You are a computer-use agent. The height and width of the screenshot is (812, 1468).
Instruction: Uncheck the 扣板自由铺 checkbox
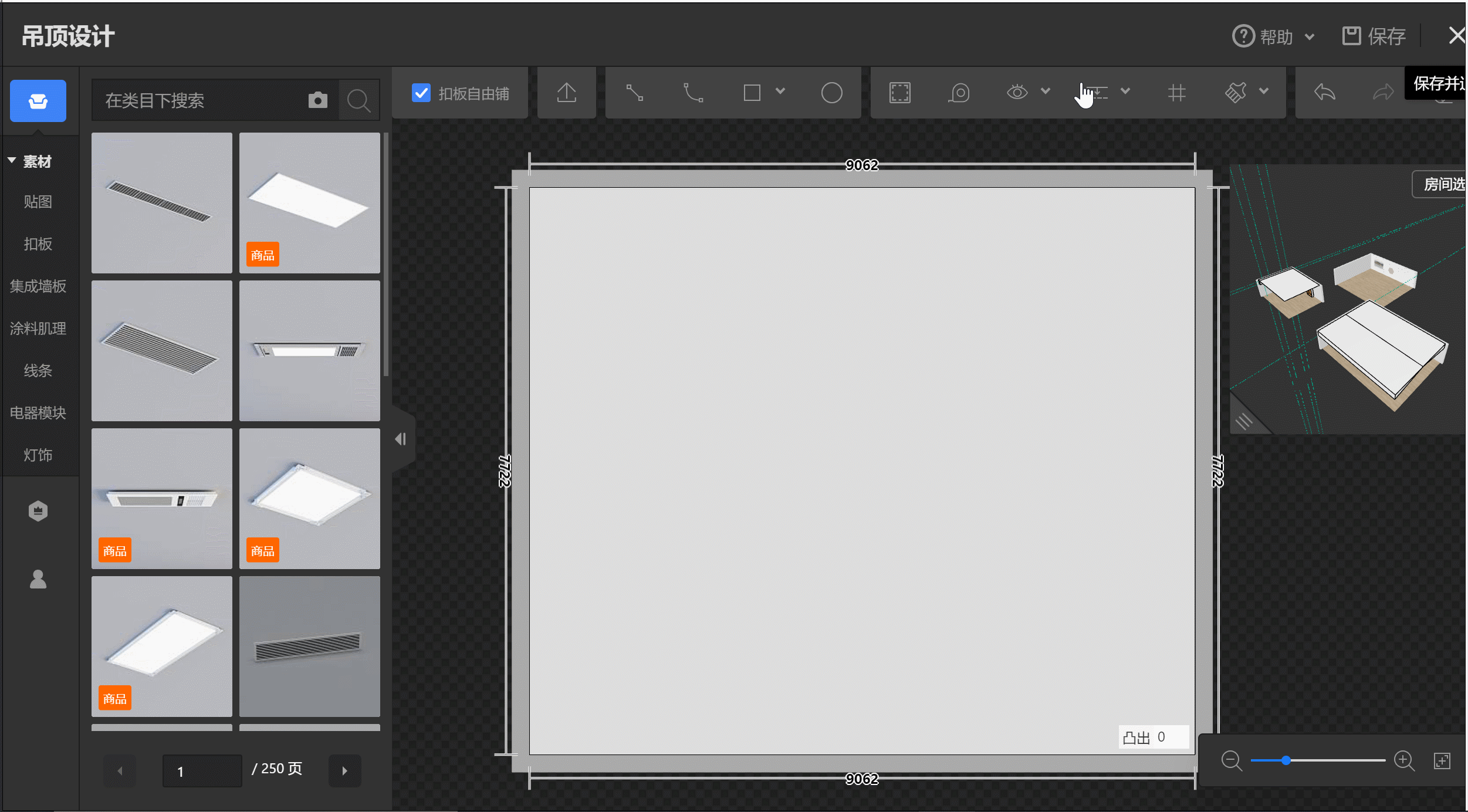[421, 93]
